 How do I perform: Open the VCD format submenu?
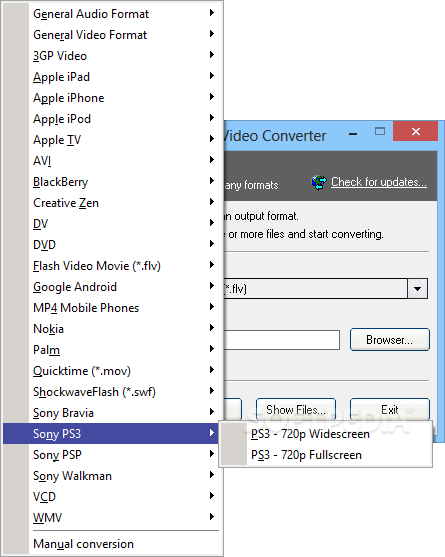112,496
